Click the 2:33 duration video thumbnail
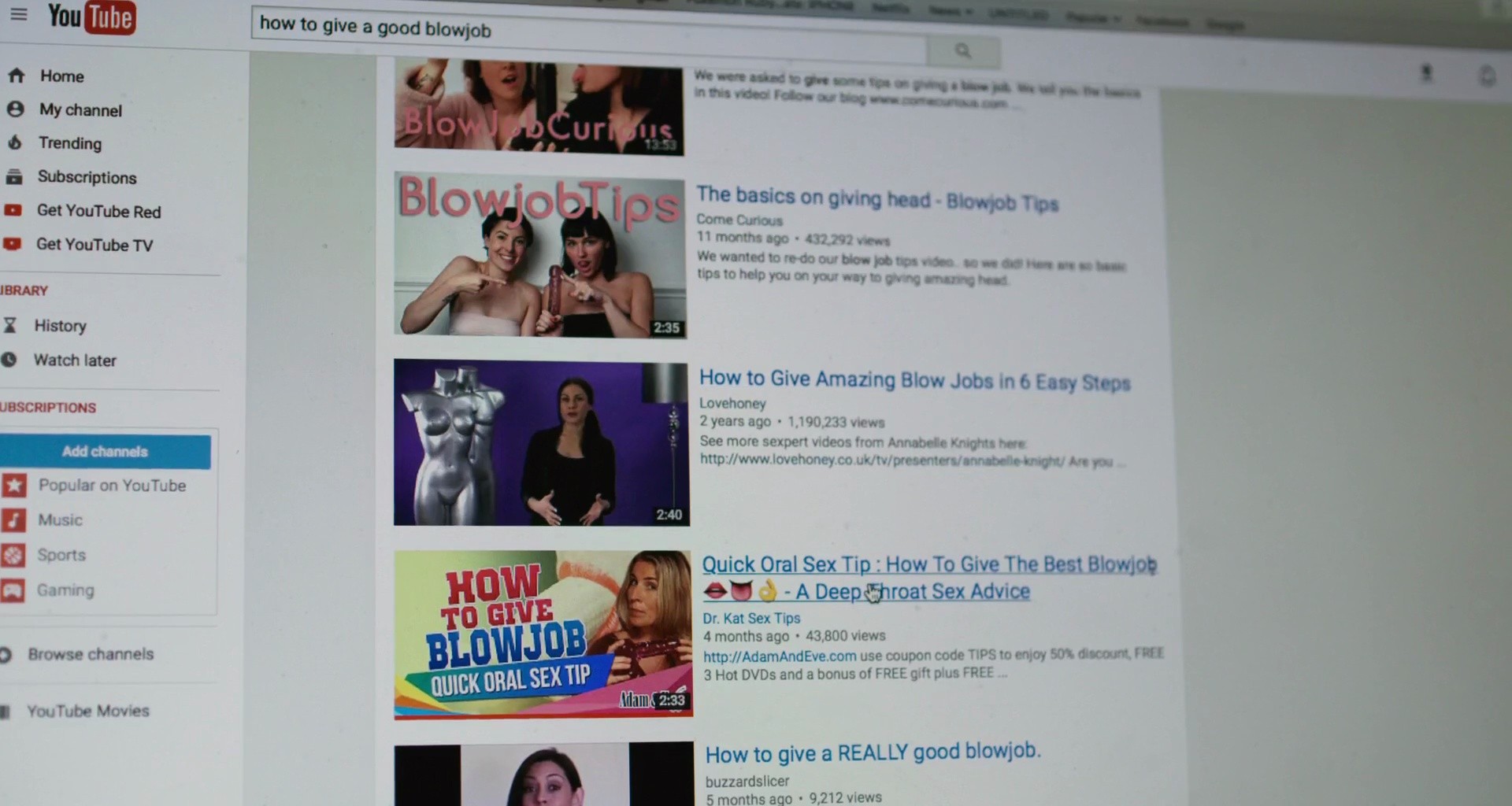Viewport: 1512px width, 806px height. pyautogui.click(x=543, y=634)
